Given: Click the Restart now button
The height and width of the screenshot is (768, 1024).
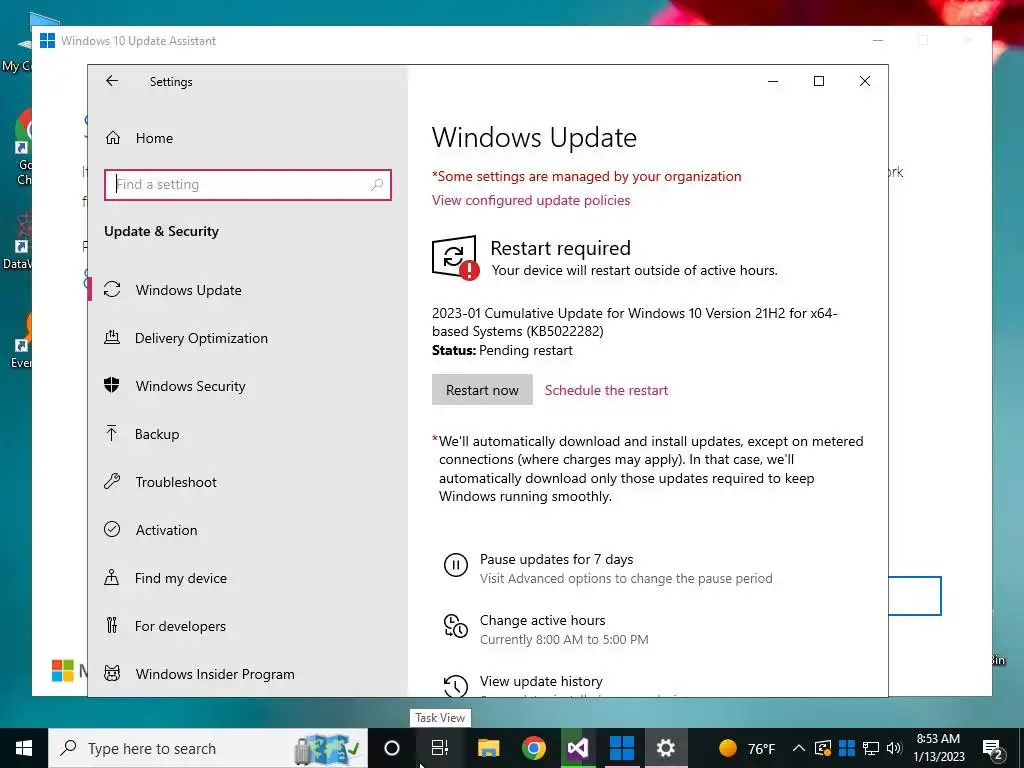Looking at the screenshot, I should tap(482, 390).
